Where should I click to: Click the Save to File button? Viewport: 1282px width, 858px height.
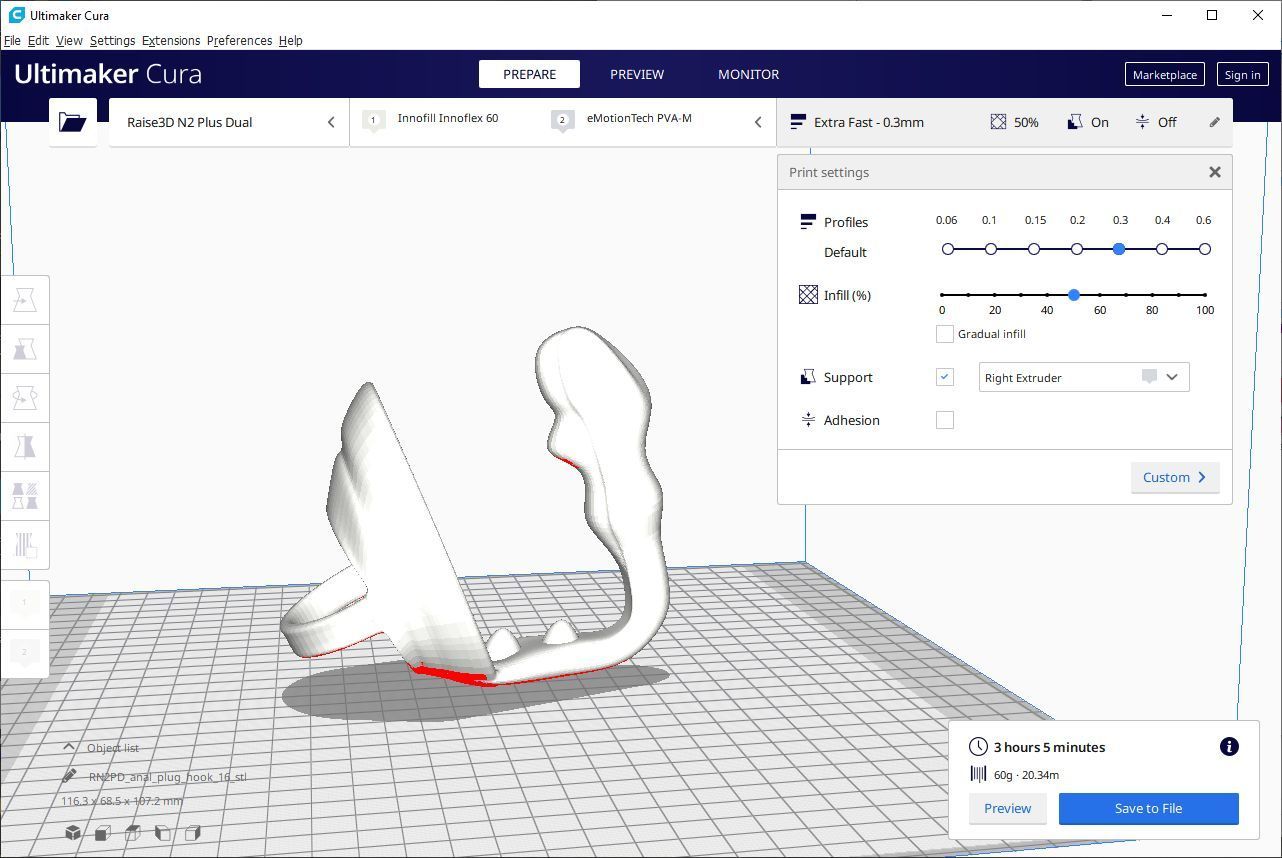tap(1148, 808)
